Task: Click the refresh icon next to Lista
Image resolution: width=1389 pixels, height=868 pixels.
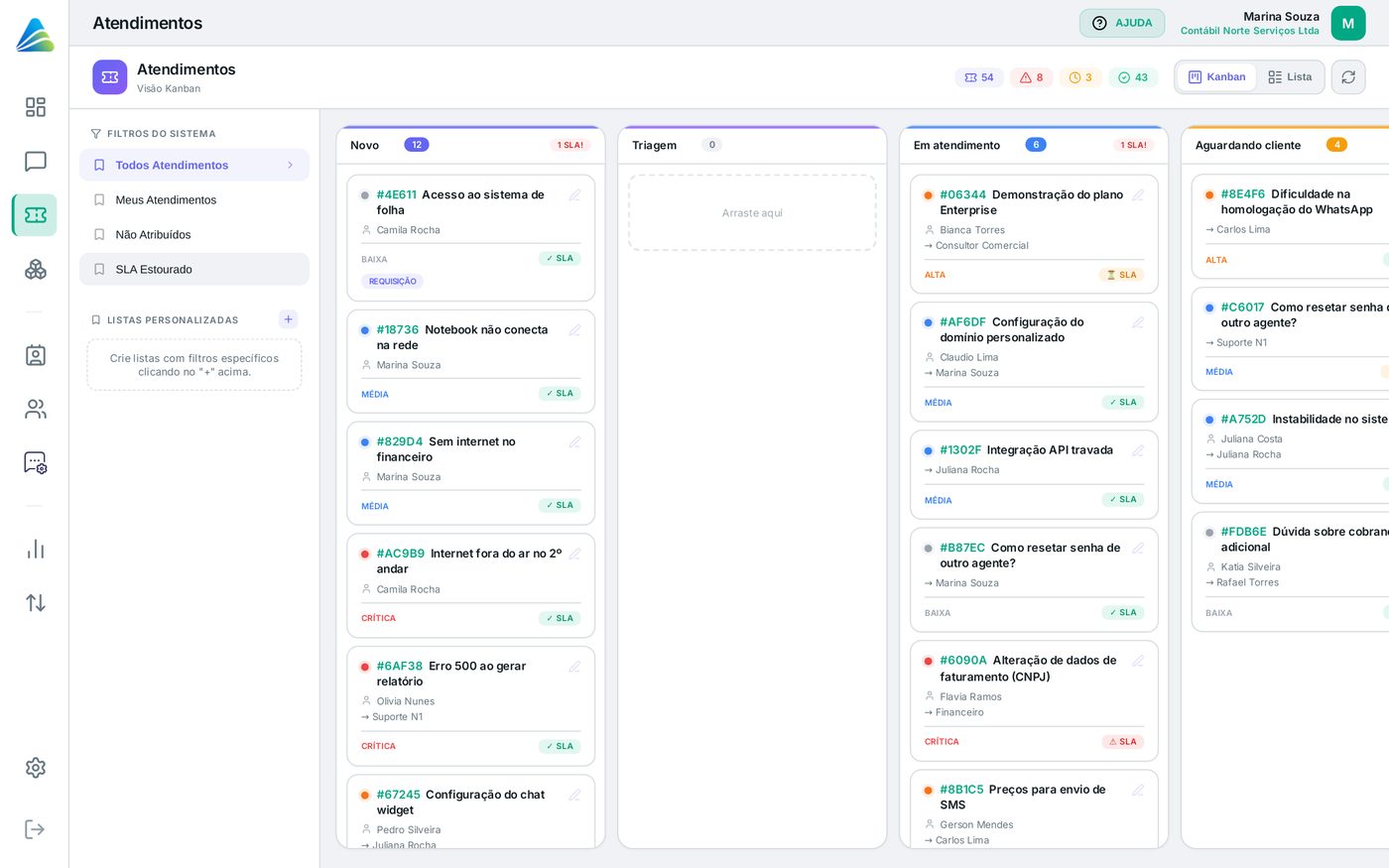Action: tap(1348, 77)
